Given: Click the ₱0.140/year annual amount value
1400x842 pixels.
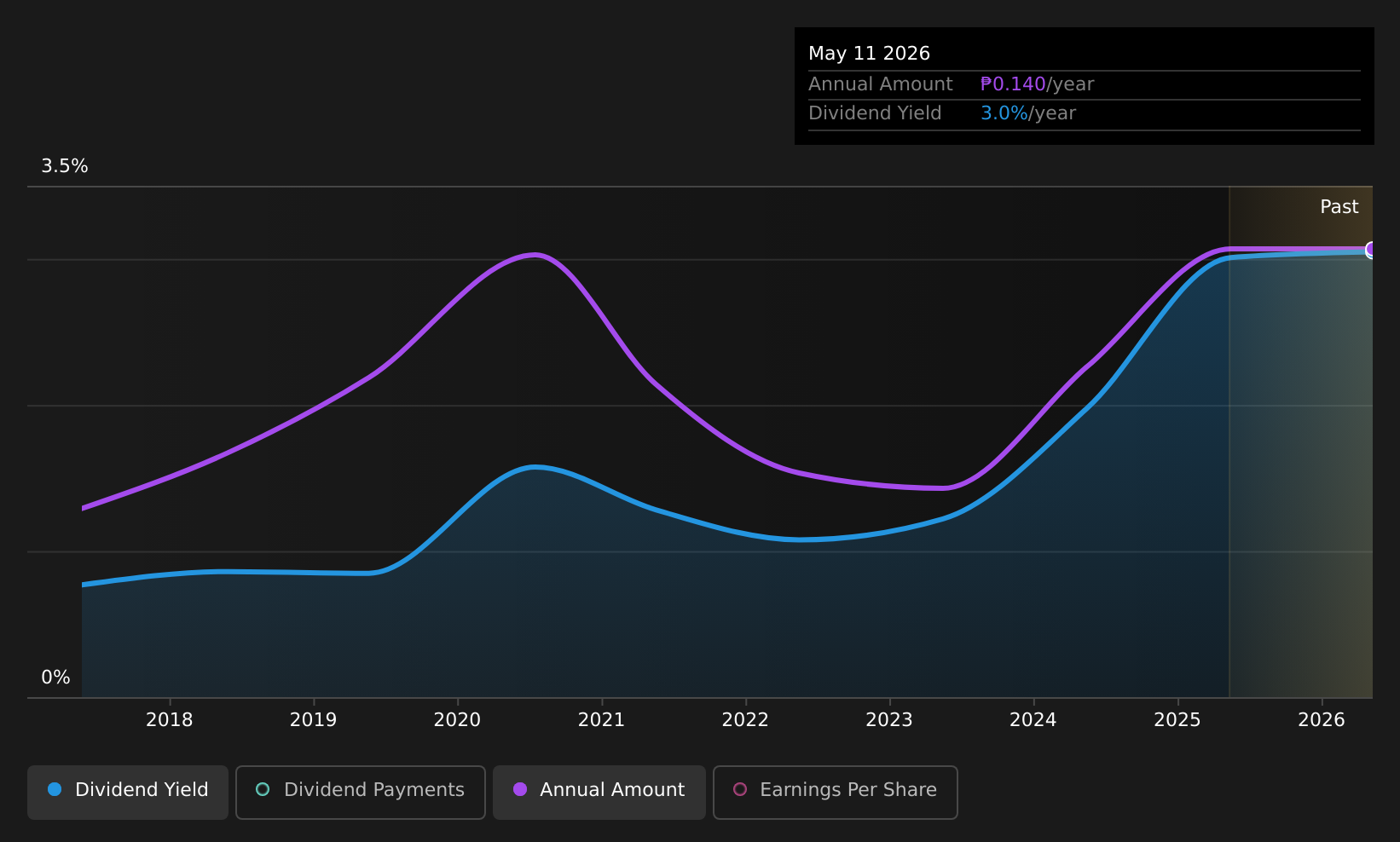Looking at the screenshot, I should click(1037, 84).
